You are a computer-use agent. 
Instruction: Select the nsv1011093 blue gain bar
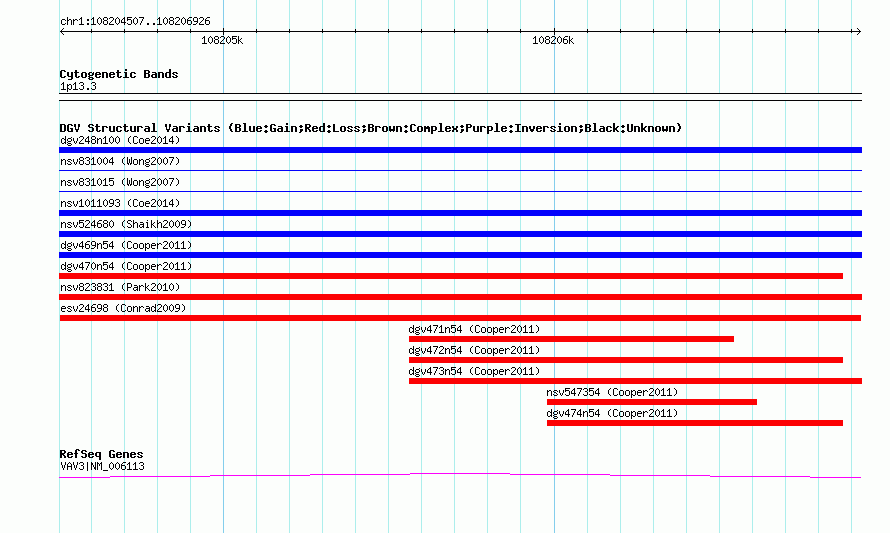coord(460,213)
